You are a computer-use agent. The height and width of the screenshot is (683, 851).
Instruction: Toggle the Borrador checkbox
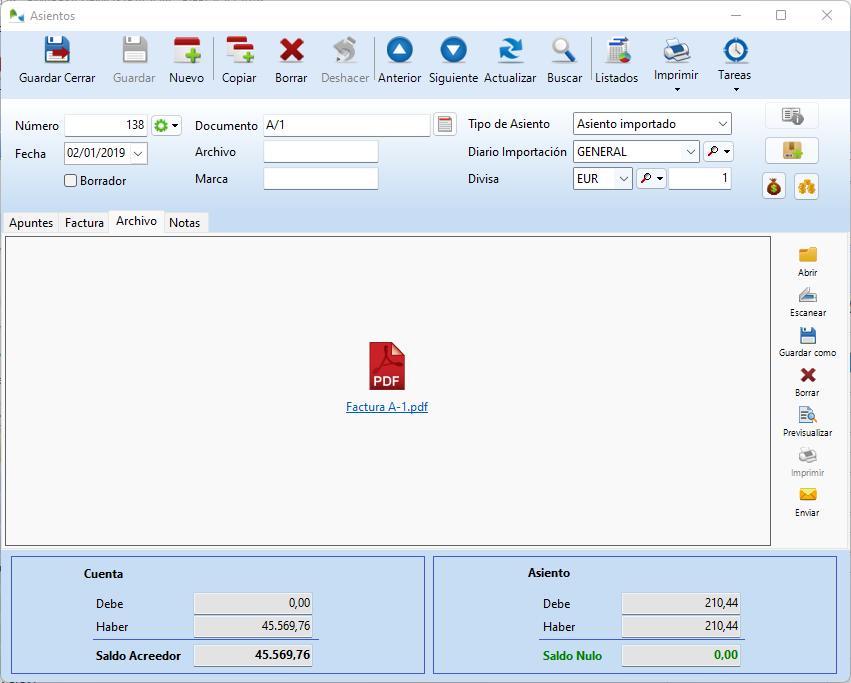(71, 181)
